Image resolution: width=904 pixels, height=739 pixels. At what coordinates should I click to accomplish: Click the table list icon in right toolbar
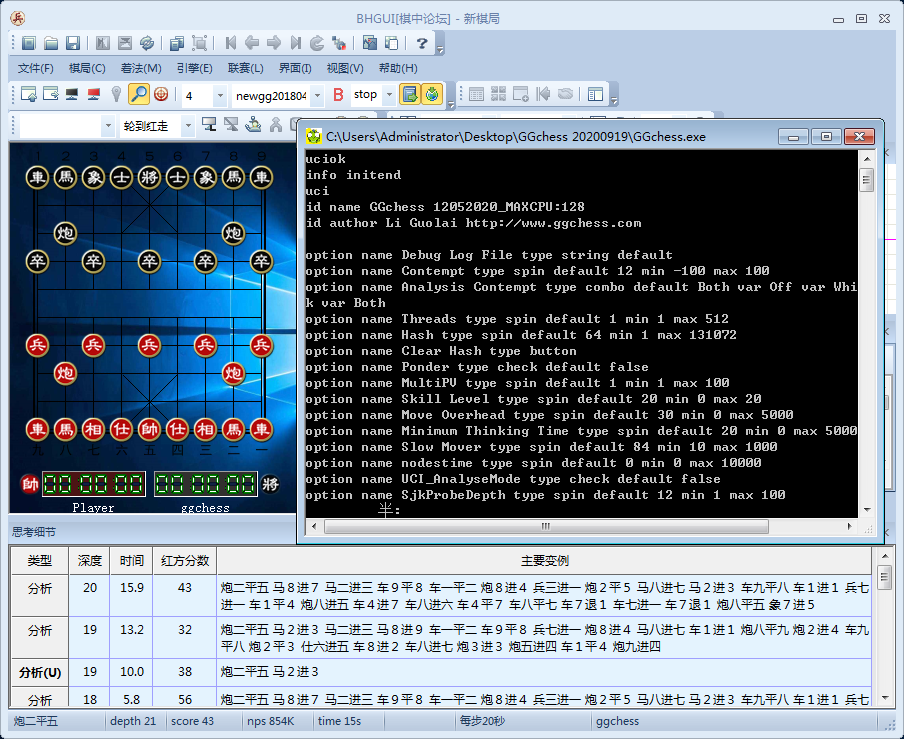pyautogui.click(x=476, y=94)
